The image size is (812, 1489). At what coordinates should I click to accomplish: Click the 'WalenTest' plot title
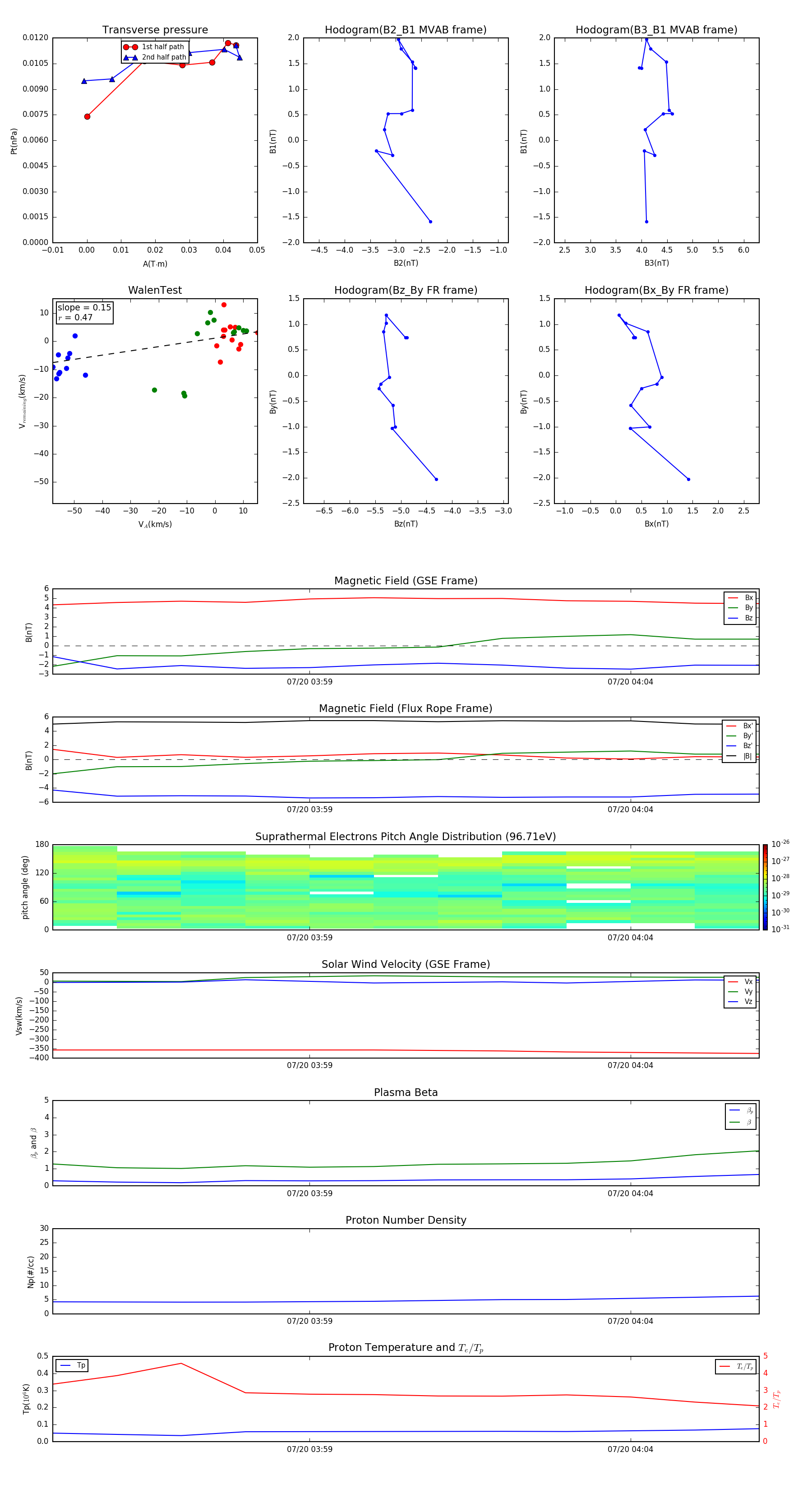click(155, 290)
